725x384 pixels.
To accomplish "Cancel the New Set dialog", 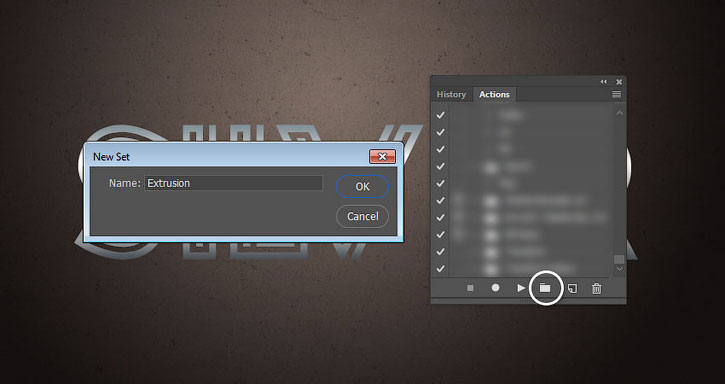I will (x=362, y=216).
